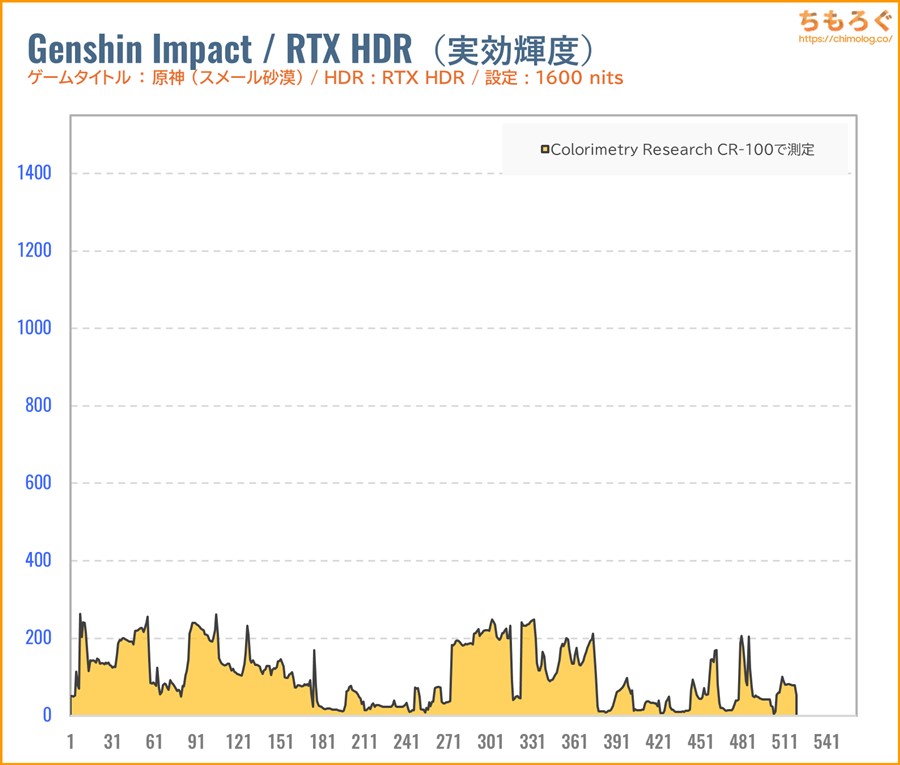This screenshot has width=900, height=765.
Task: Click the ちもろぐ logo text
Action: (845, 20)
